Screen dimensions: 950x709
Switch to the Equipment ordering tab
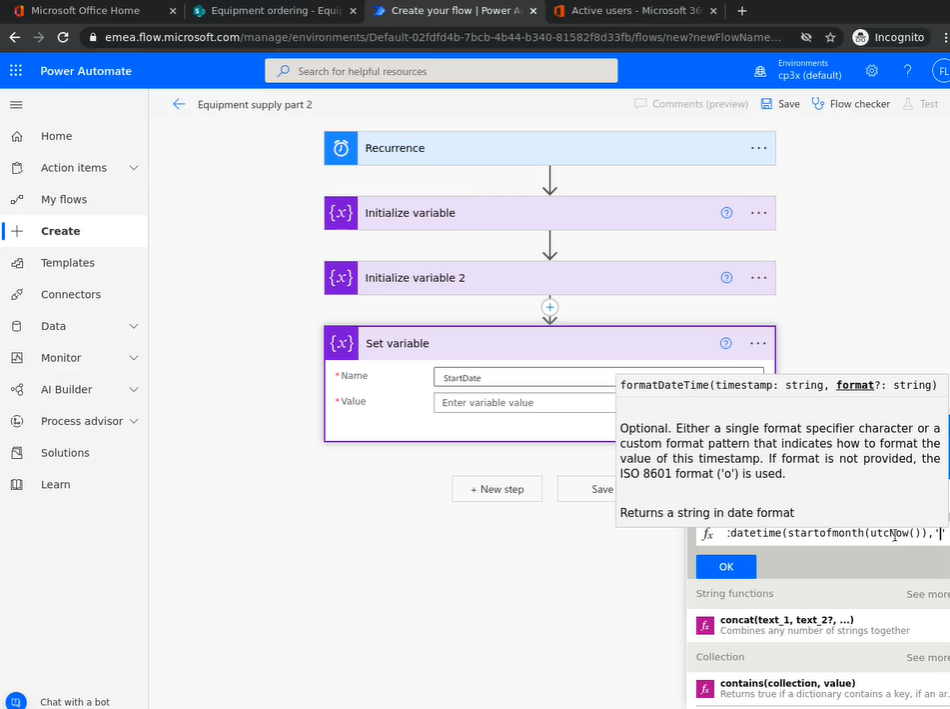(x=274, y=11)
